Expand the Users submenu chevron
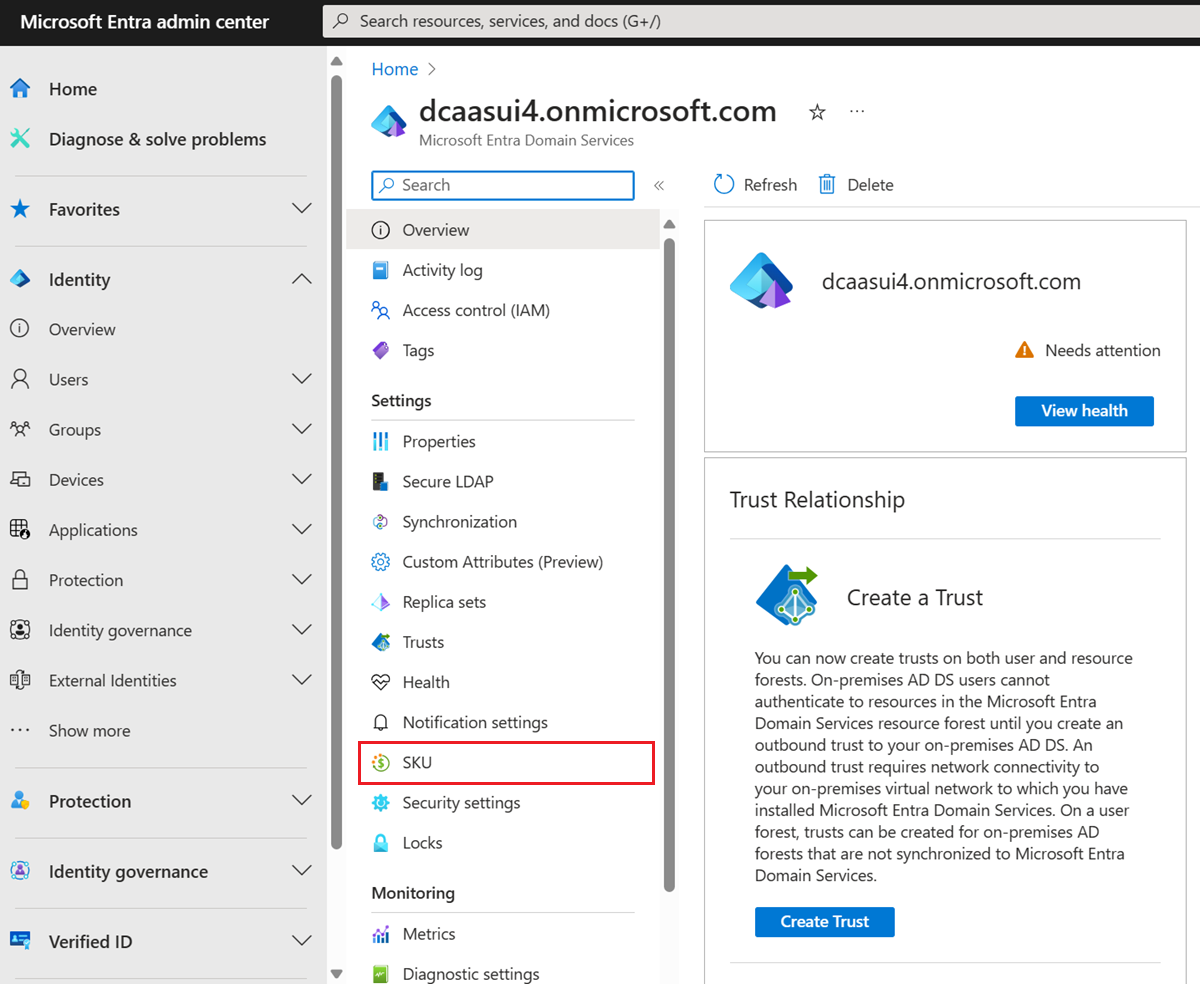 301,379
